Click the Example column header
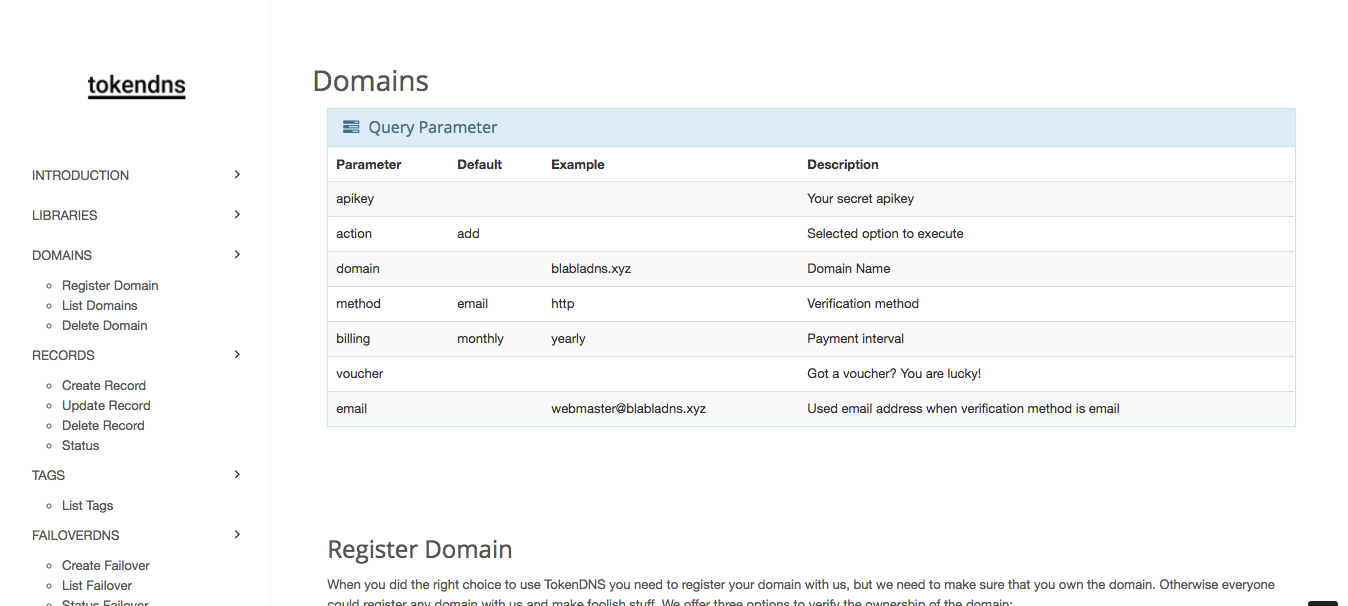1348x606 pixels. click(578, 164)
